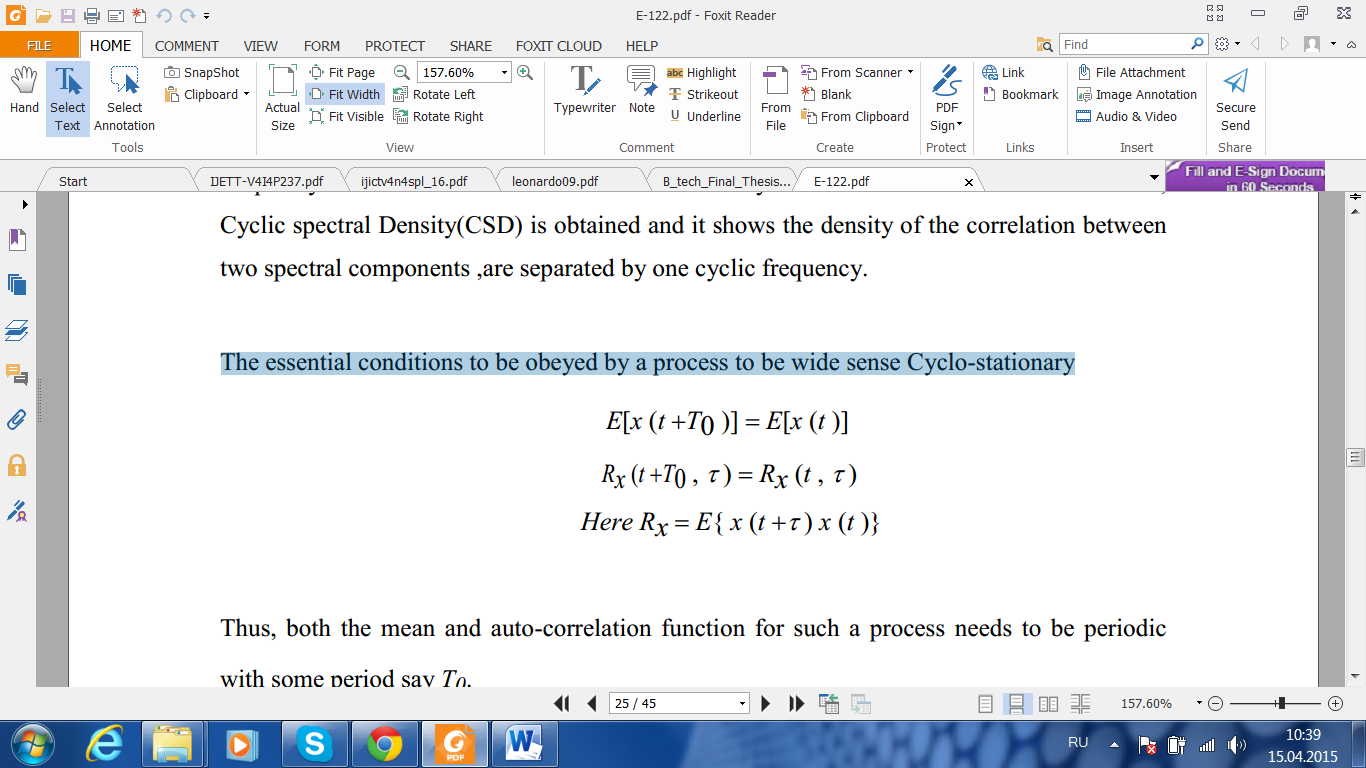
Task: Click the Find search field
Action: pos(1124,44)
